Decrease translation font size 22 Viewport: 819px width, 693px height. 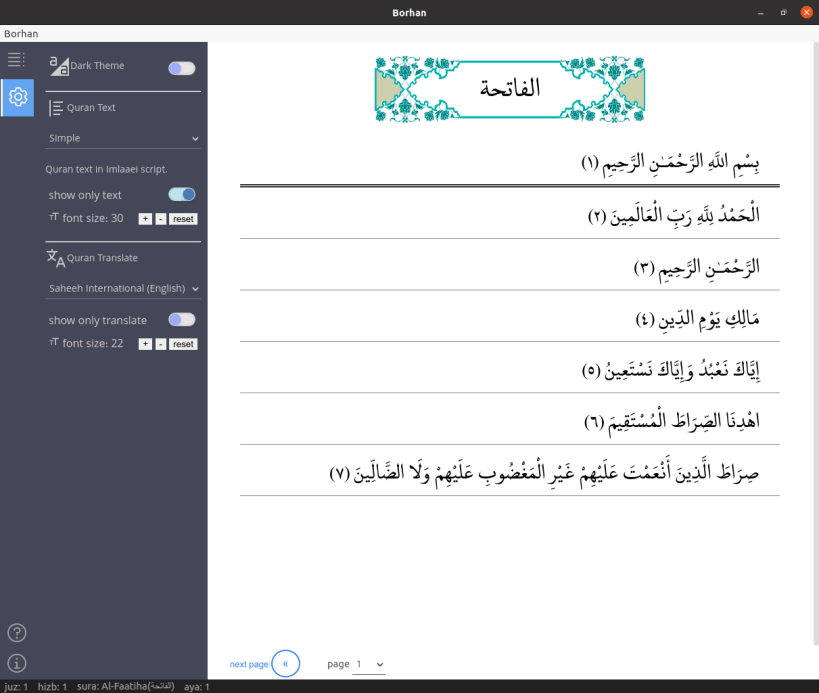[161, 344]
